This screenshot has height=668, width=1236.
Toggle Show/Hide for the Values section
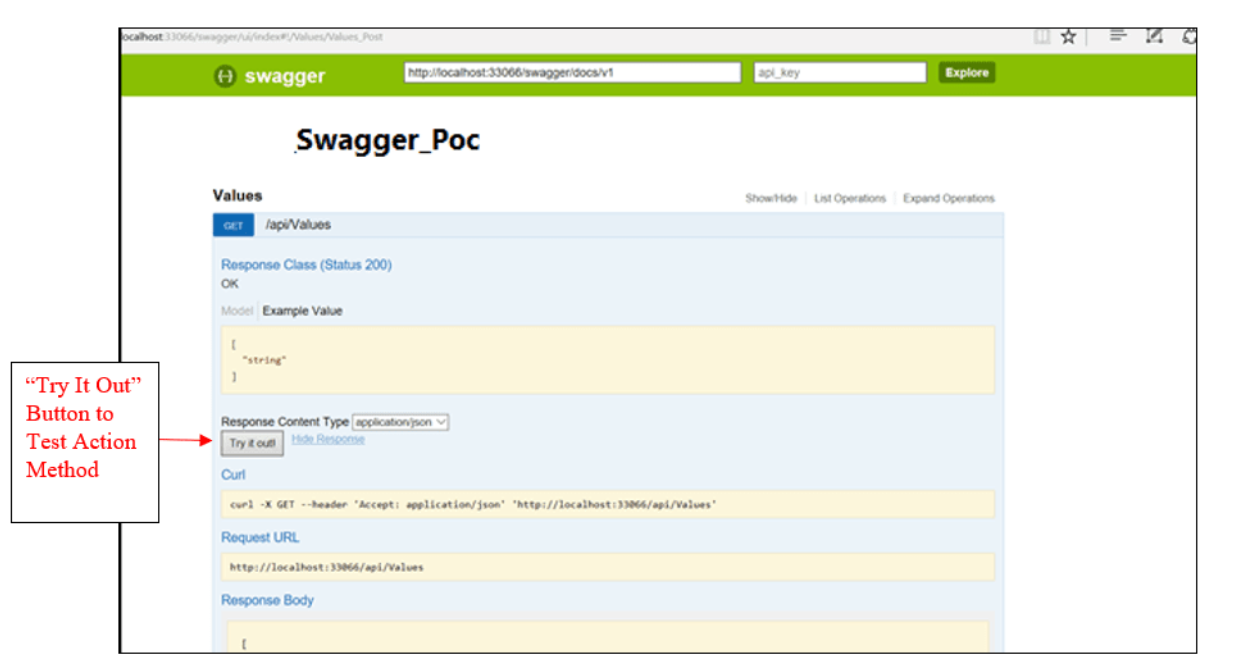[x=772, y=198]
